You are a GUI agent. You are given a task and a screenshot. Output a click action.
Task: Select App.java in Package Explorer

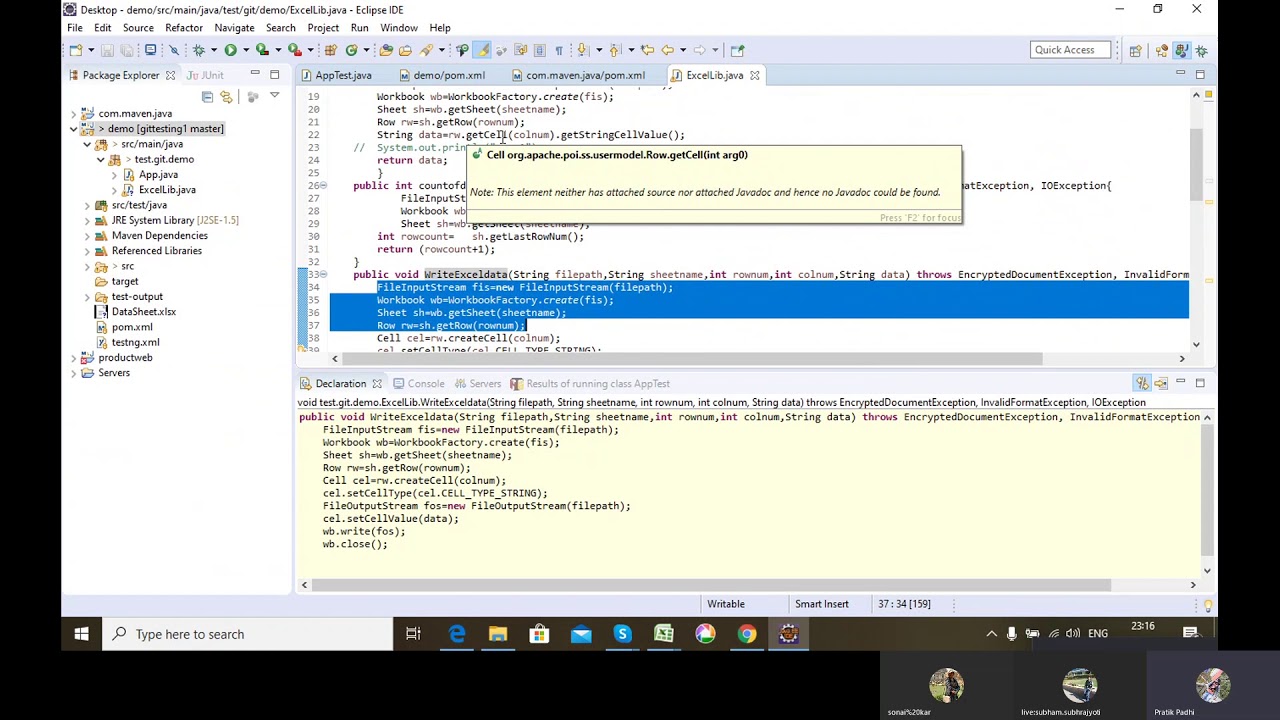[158, 175]
